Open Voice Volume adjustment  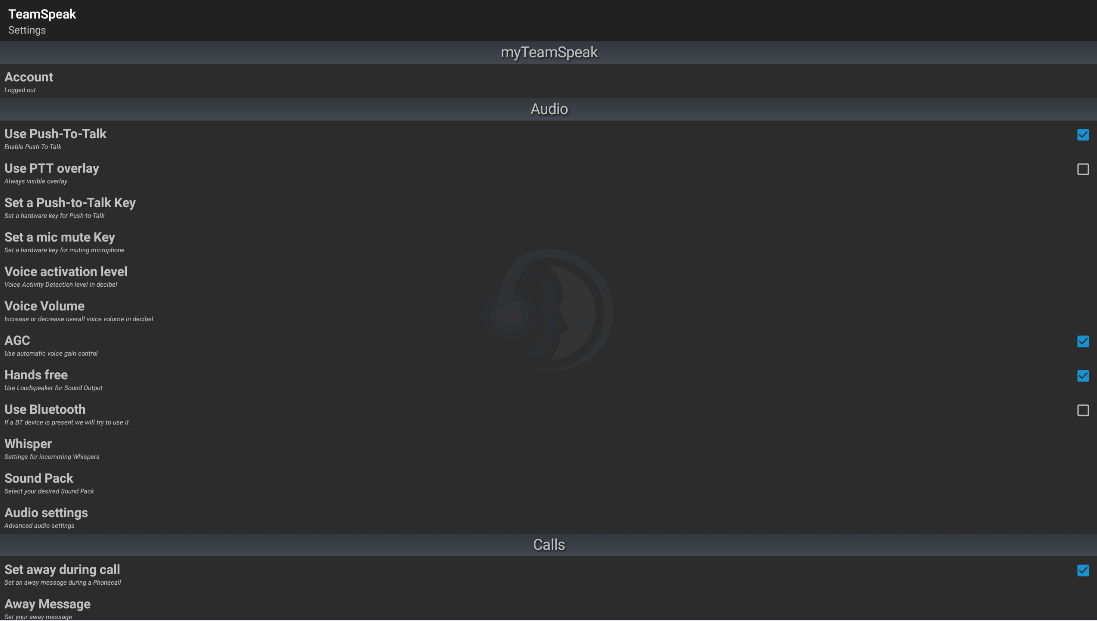(x=400, y=311)
